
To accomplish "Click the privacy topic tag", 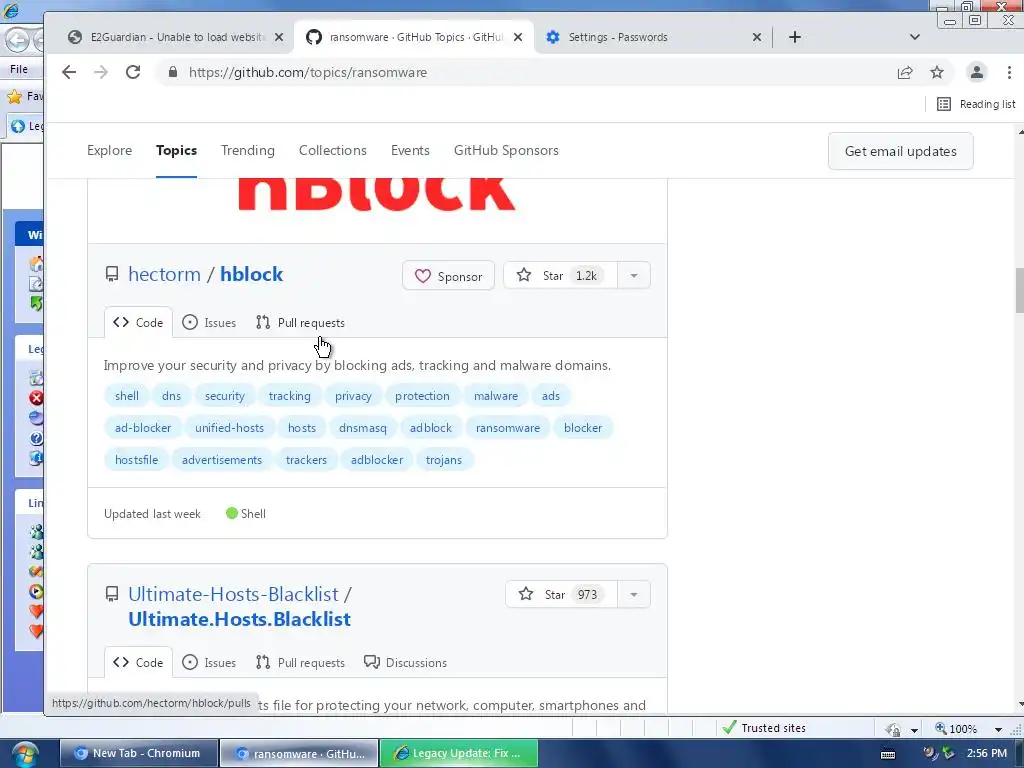I will [x=353, y=396].
